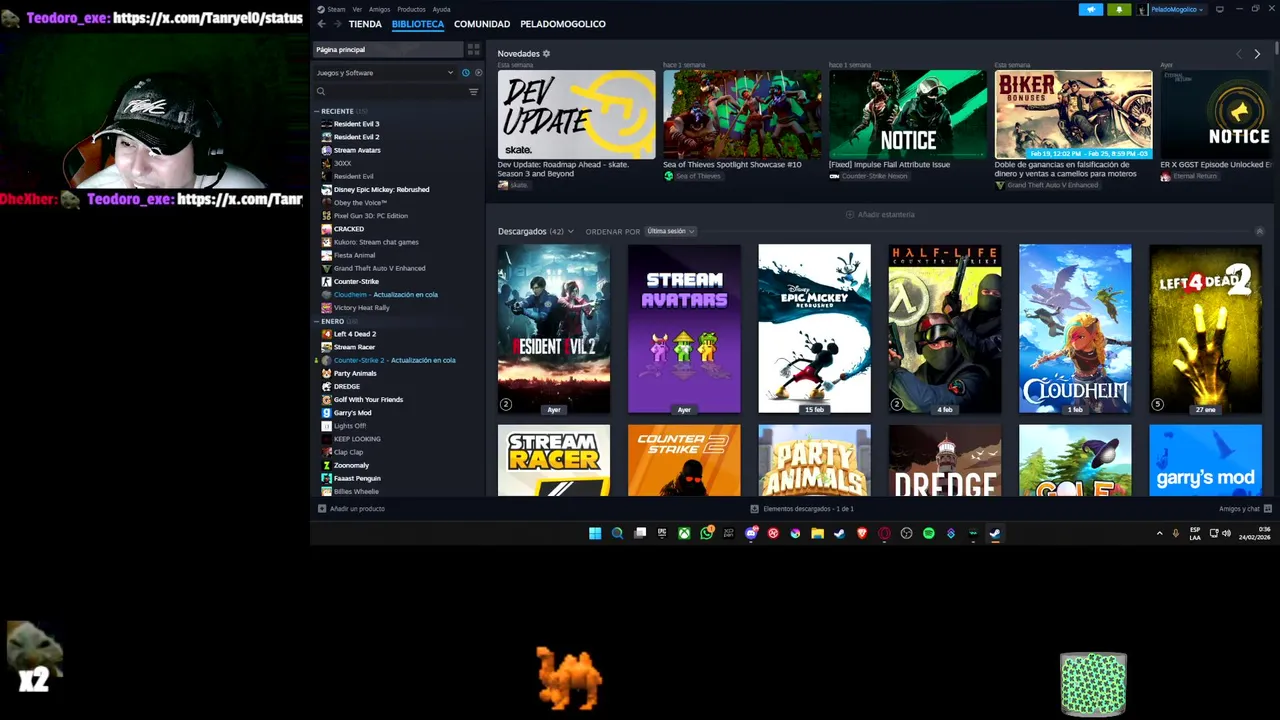Open the Juegos y Software dropdown

385,73
